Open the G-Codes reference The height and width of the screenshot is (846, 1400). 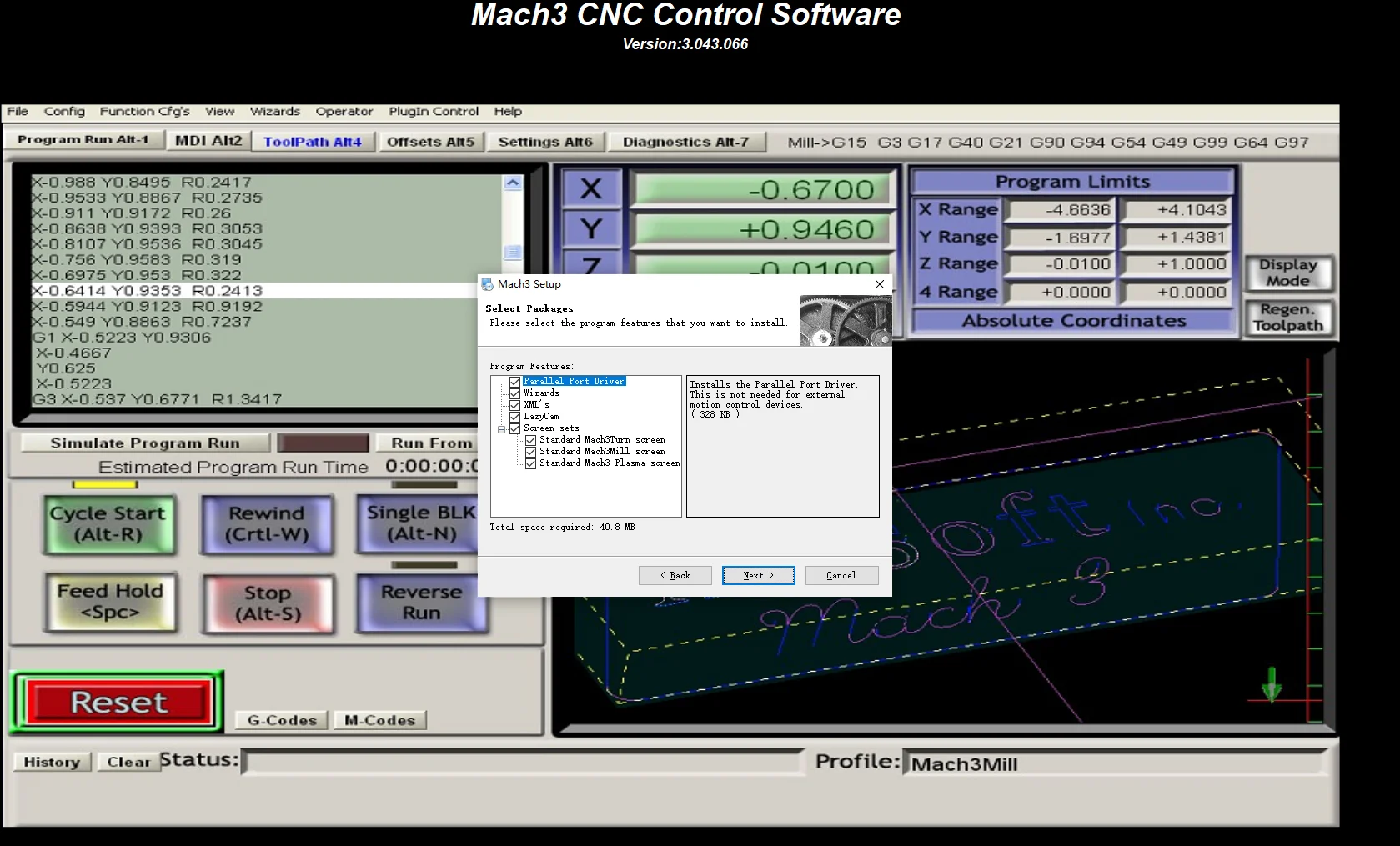[282, 720]
